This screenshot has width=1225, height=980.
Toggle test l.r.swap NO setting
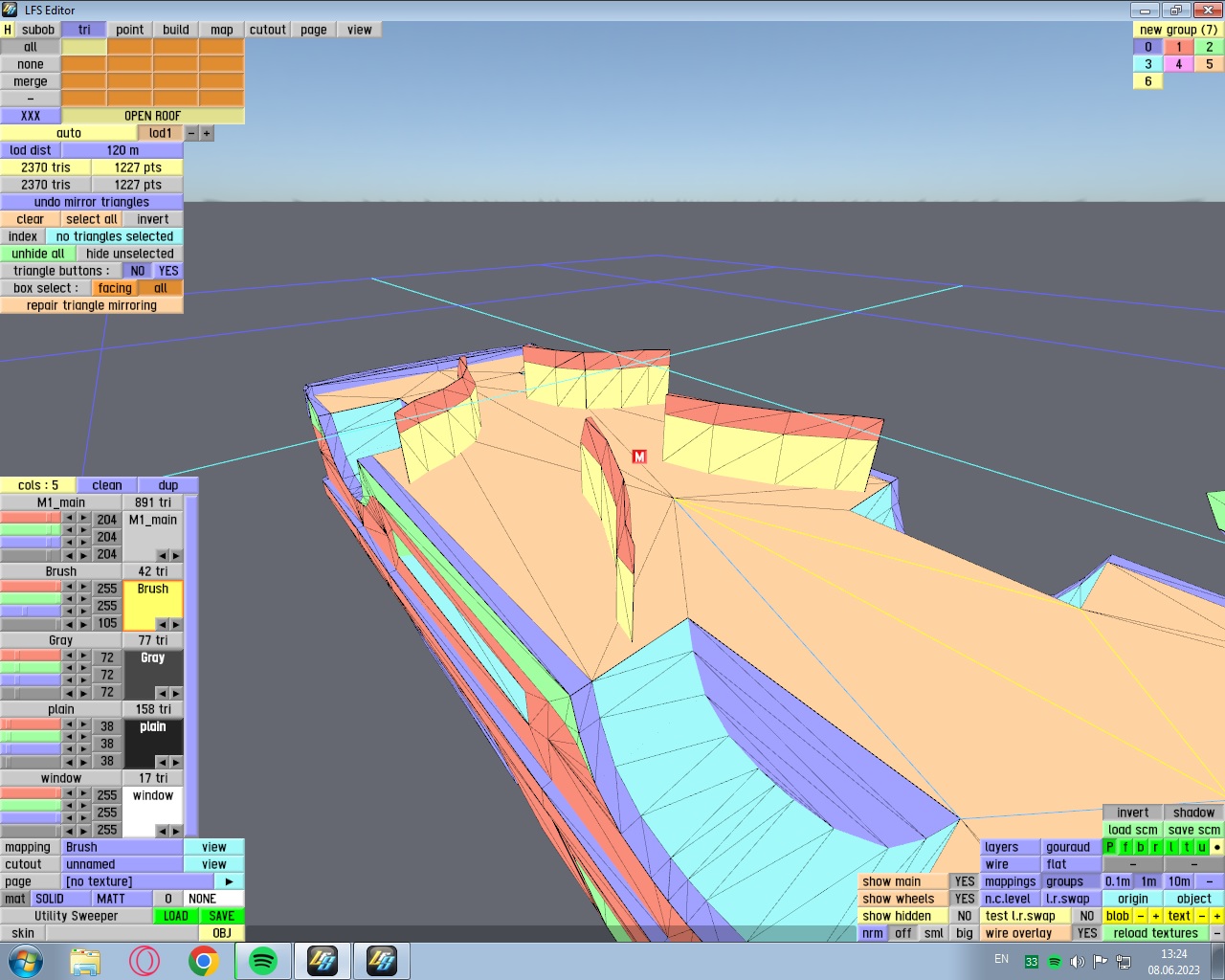(1087, 916)
